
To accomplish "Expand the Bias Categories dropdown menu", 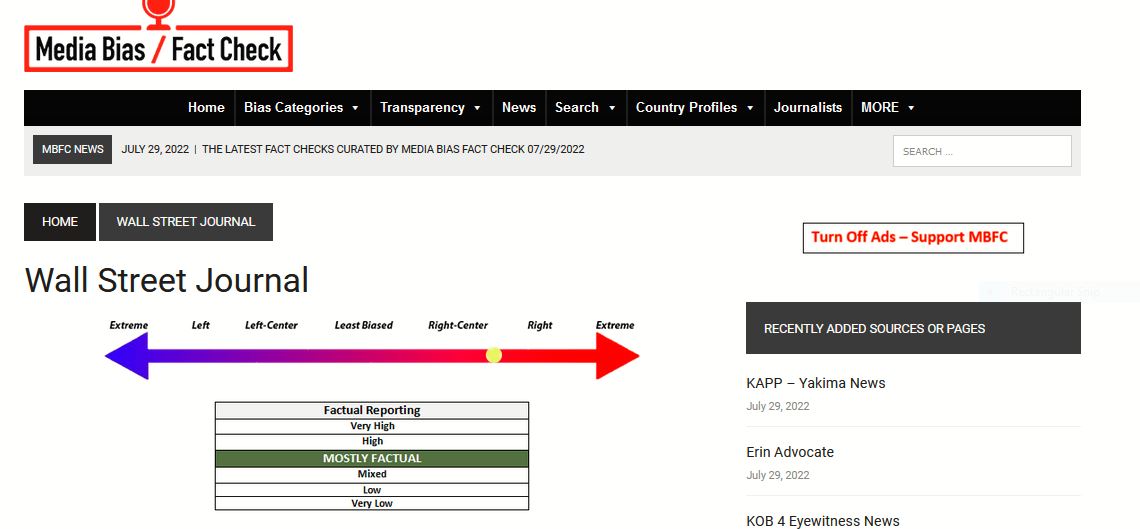I will [302, 108].
